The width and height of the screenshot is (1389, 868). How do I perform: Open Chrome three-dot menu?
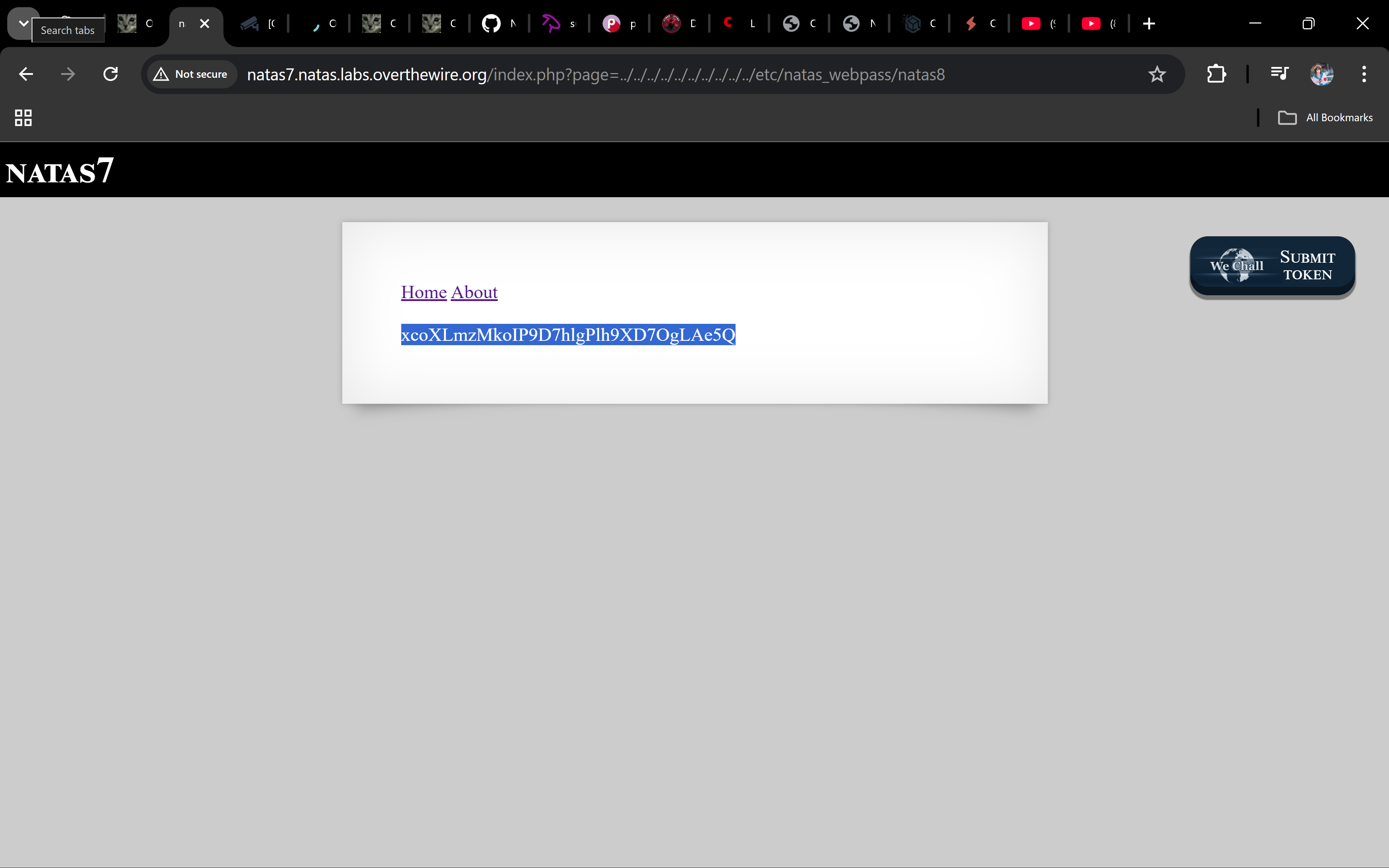click(x=1364, y=74)
